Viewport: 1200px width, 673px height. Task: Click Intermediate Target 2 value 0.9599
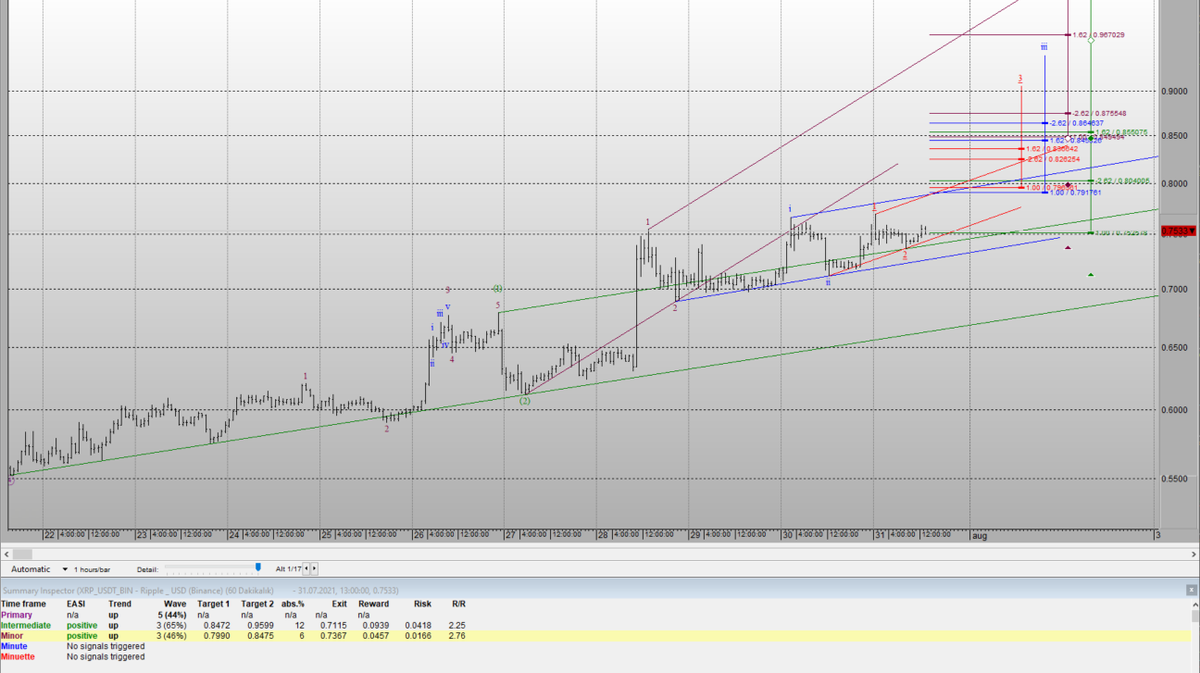[x=258, y=625]
